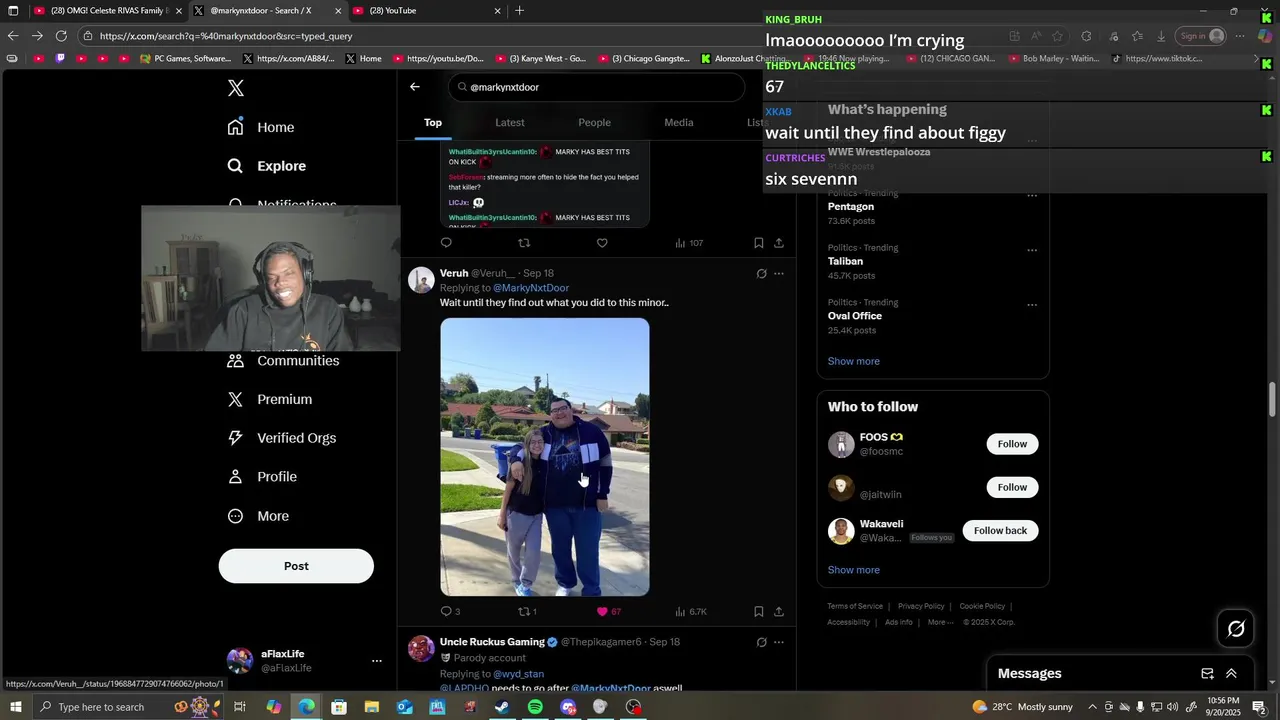This screenshot has width=1280, height=720.
Task: Open options for Pentagon trend
Action: 1032,196
